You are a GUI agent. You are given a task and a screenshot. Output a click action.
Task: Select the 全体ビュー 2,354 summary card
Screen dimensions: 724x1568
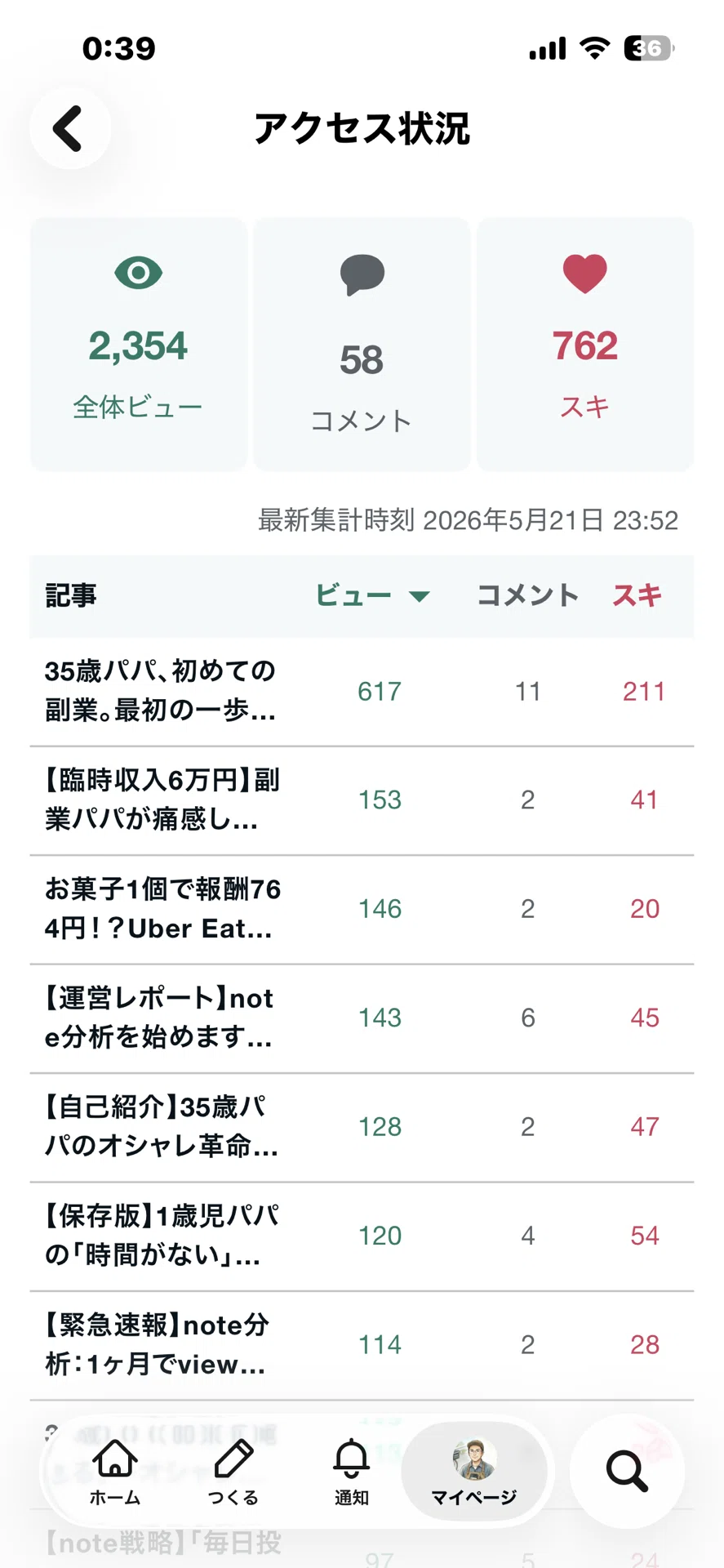[139, 344]
